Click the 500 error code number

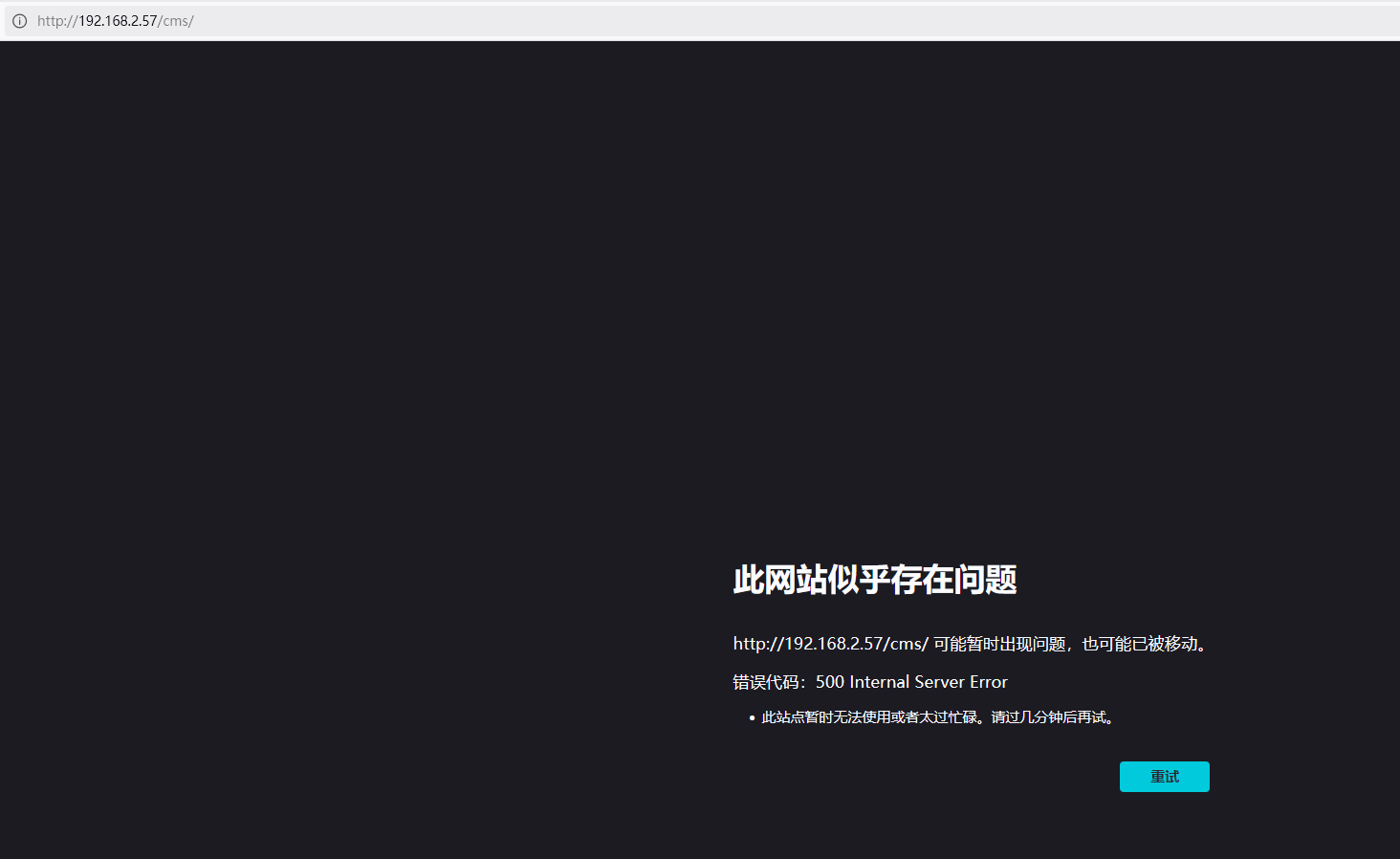[829, 682]
